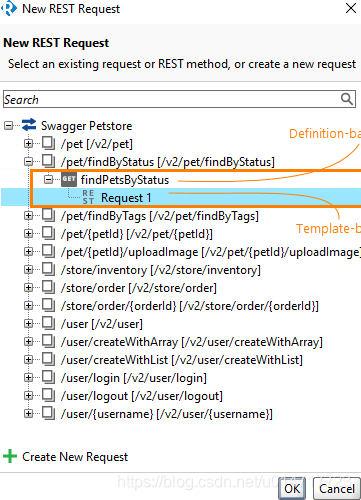Click the GET method icon of findPetsByStatus

pyautogui.click(x=69, y=179)
